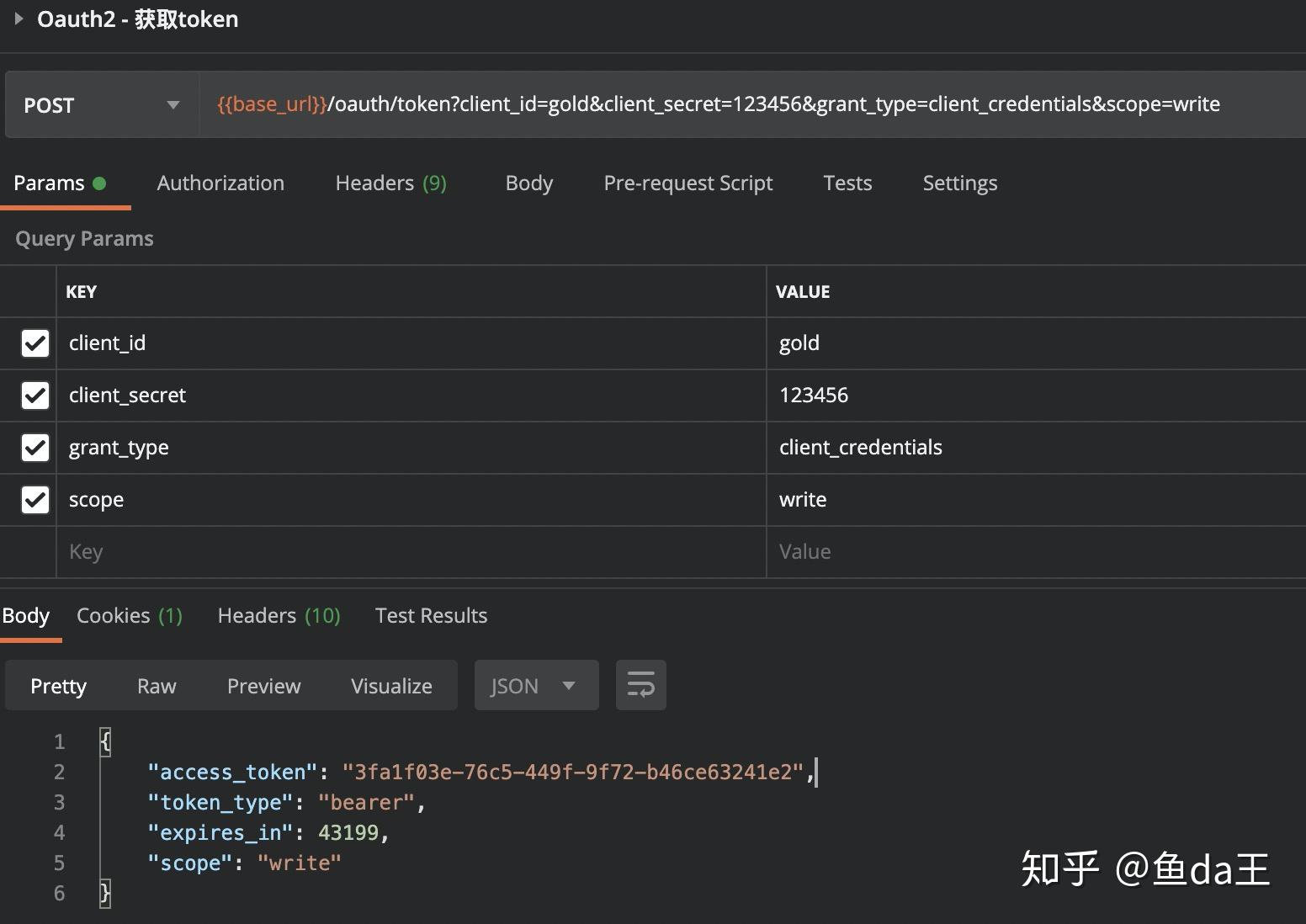The image size is (1306, 924).
Task: Click the "token_type" key in response JSON
Action: tap(220, 803)
